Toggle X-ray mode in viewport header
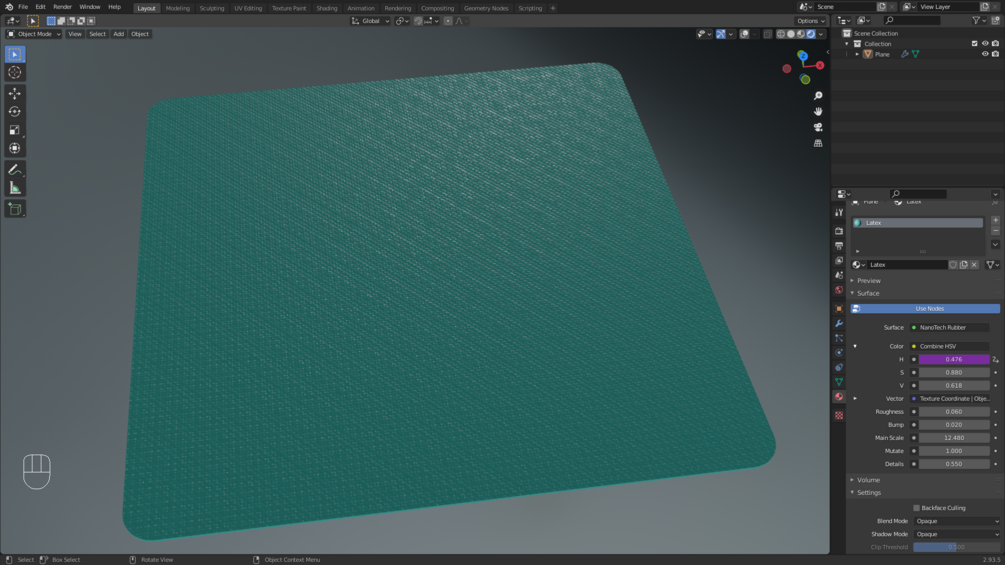 767,34
